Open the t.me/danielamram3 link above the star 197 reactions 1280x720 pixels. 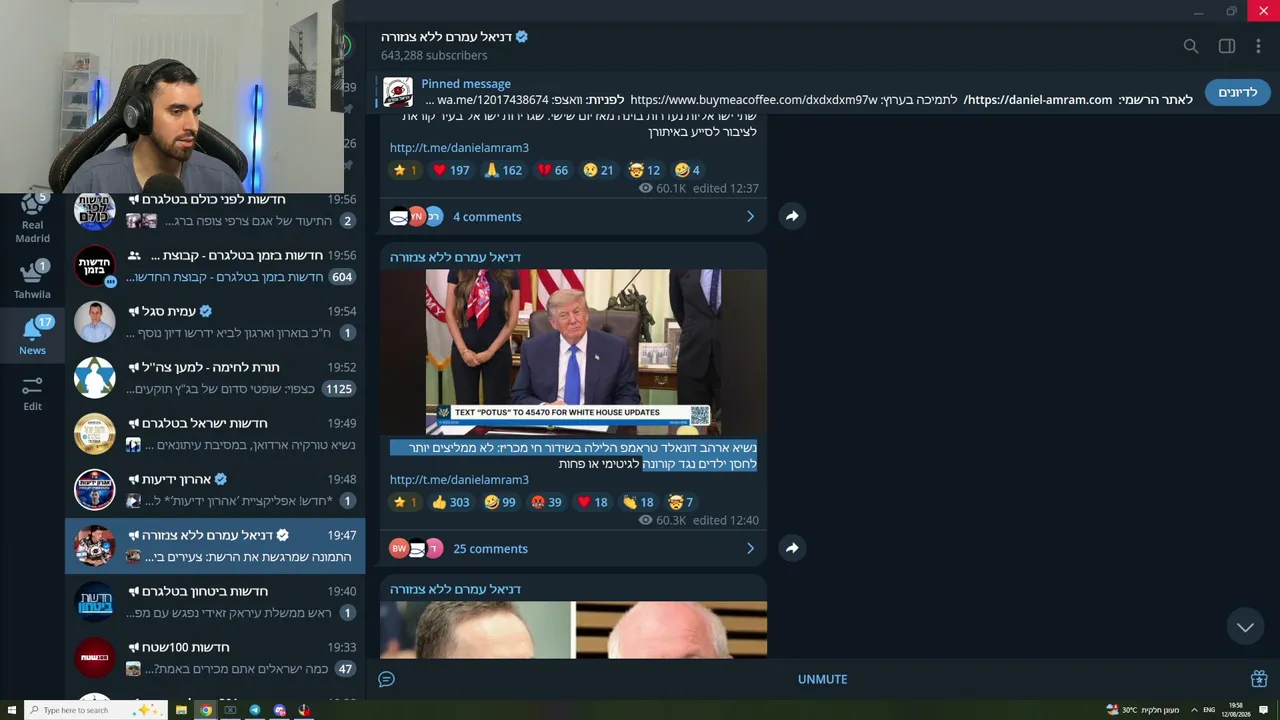(x=459, y=147)
